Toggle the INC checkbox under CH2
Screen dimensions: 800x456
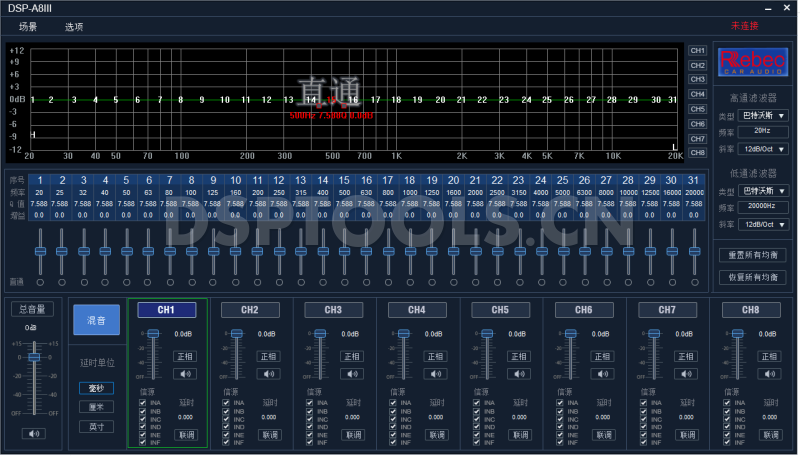(226, 419)
